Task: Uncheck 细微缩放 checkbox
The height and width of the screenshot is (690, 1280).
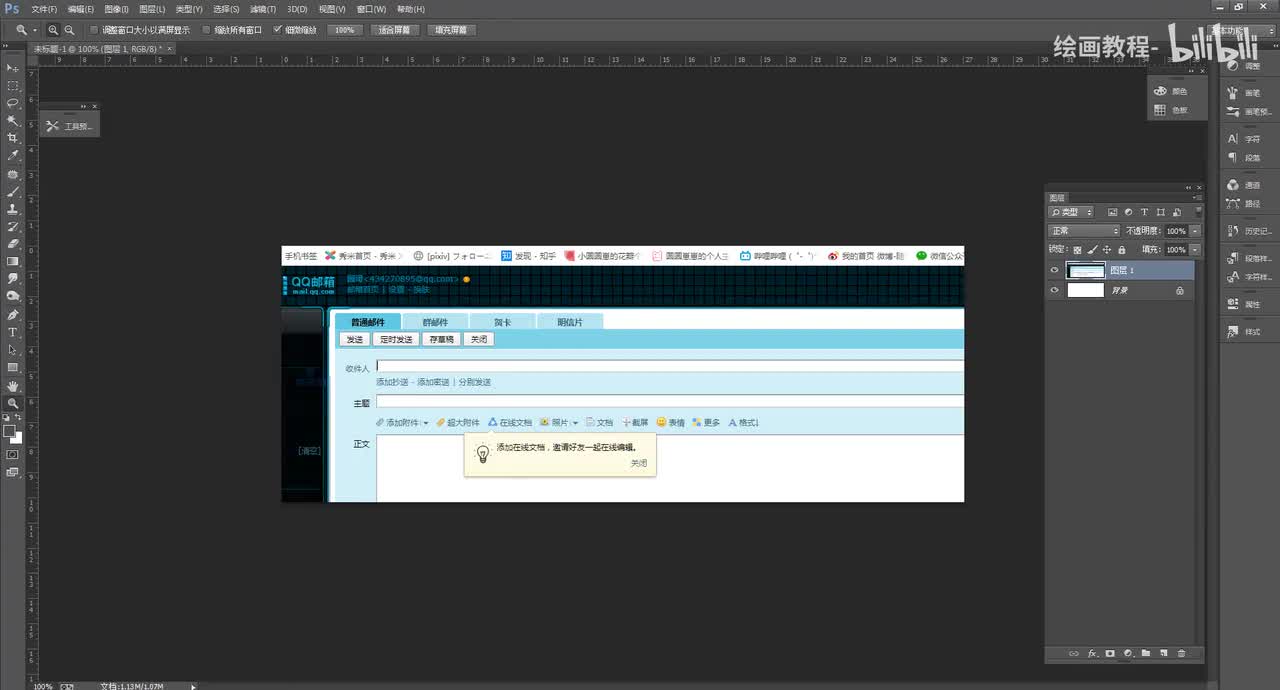Action: (277, 30)
